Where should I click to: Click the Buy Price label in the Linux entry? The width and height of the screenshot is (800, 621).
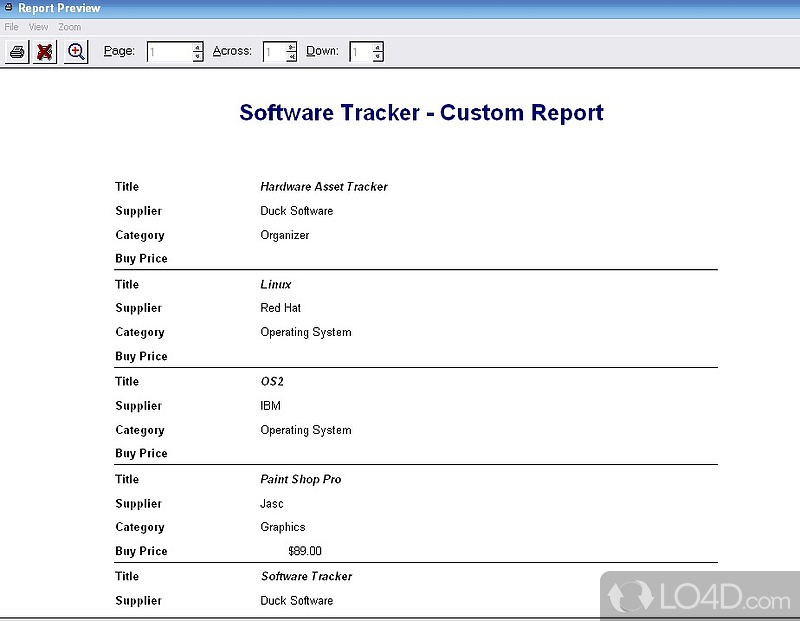[141, 356]
